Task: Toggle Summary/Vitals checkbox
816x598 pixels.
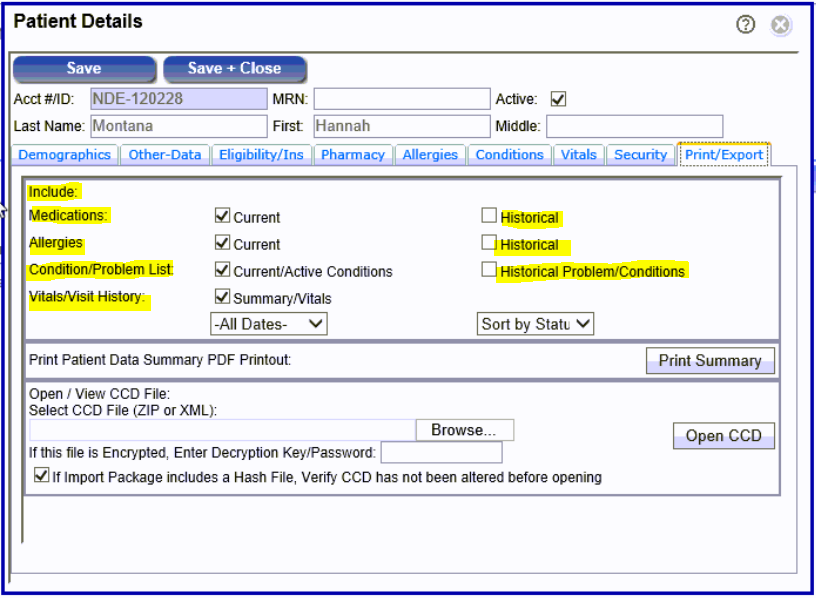Action: tap(222, 297)
